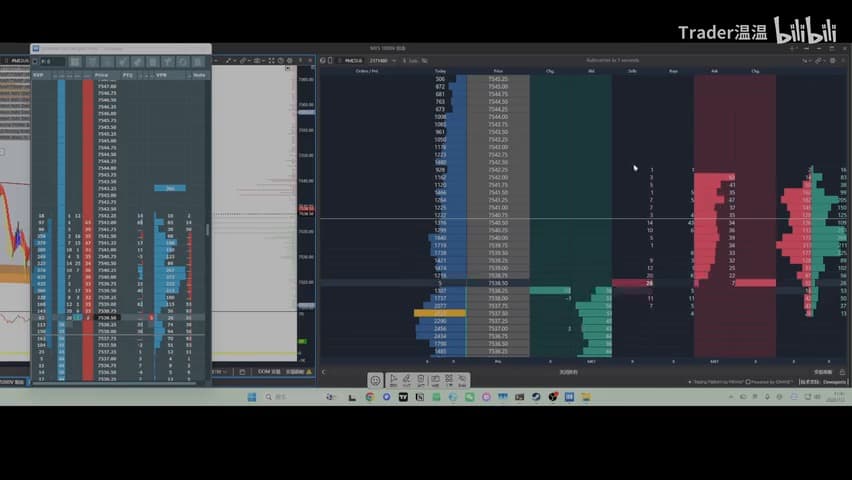
Task: Click the fullscreen expand icon above chart panel
Action: pyautogui.click(x=272, y=60)
